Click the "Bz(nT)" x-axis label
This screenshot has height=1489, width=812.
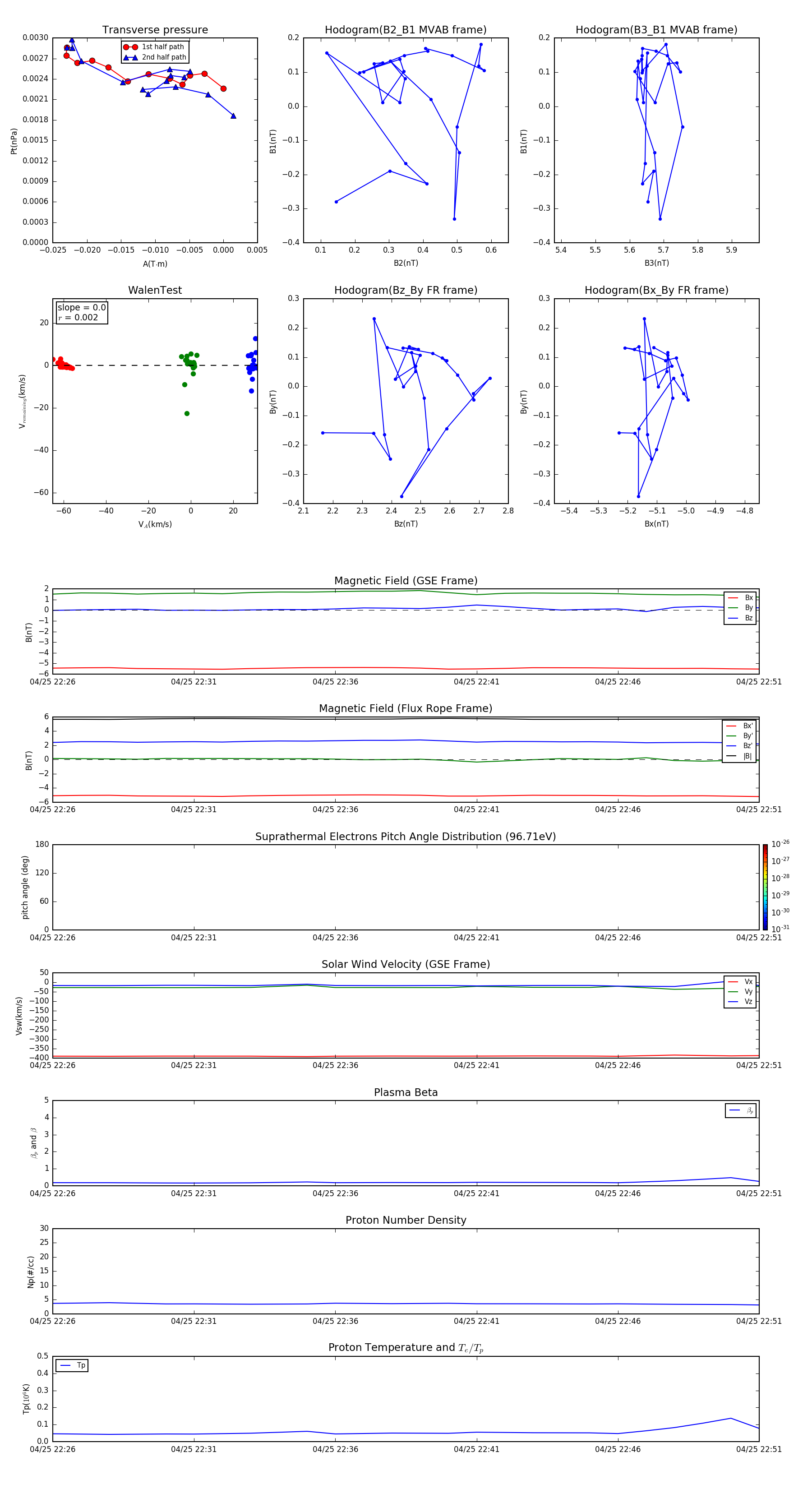pyautogui.click(x=406, y=524)
